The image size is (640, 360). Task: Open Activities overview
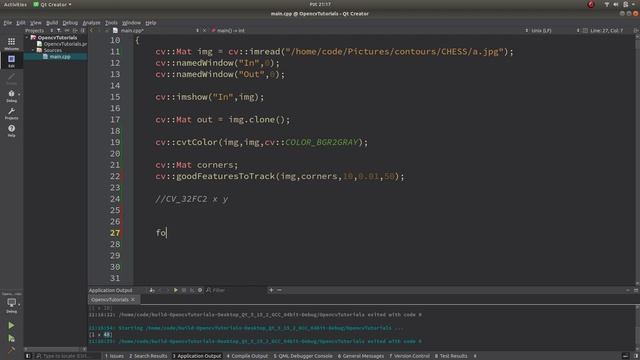coord(15,4)
